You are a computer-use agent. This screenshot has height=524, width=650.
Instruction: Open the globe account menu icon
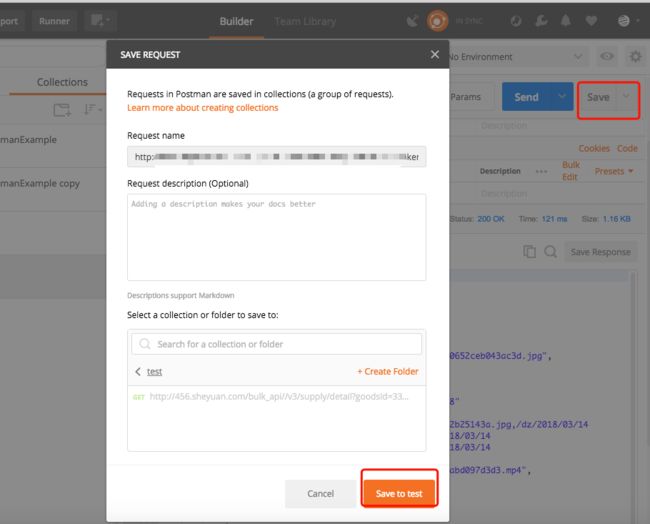[x=623, y=21]
